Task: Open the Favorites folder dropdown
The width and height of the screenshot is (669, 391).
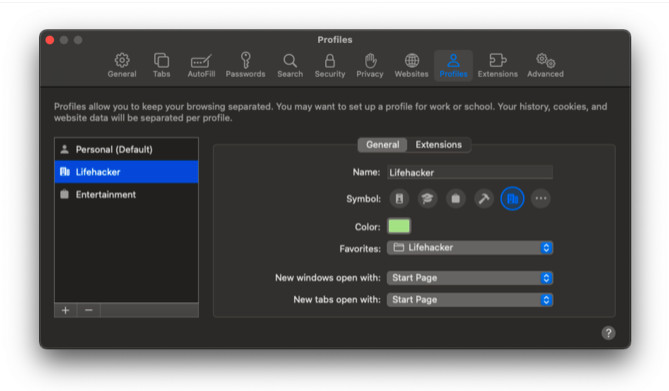Action: point(470,248)
